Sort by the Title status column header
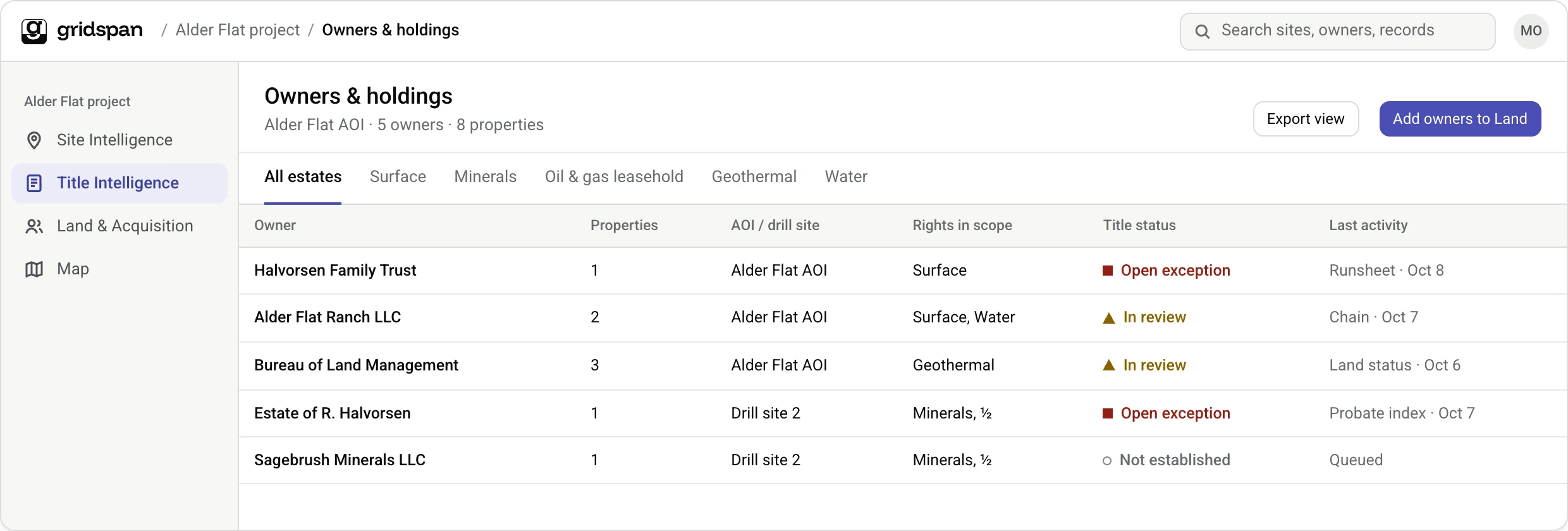 [1139, 226]
